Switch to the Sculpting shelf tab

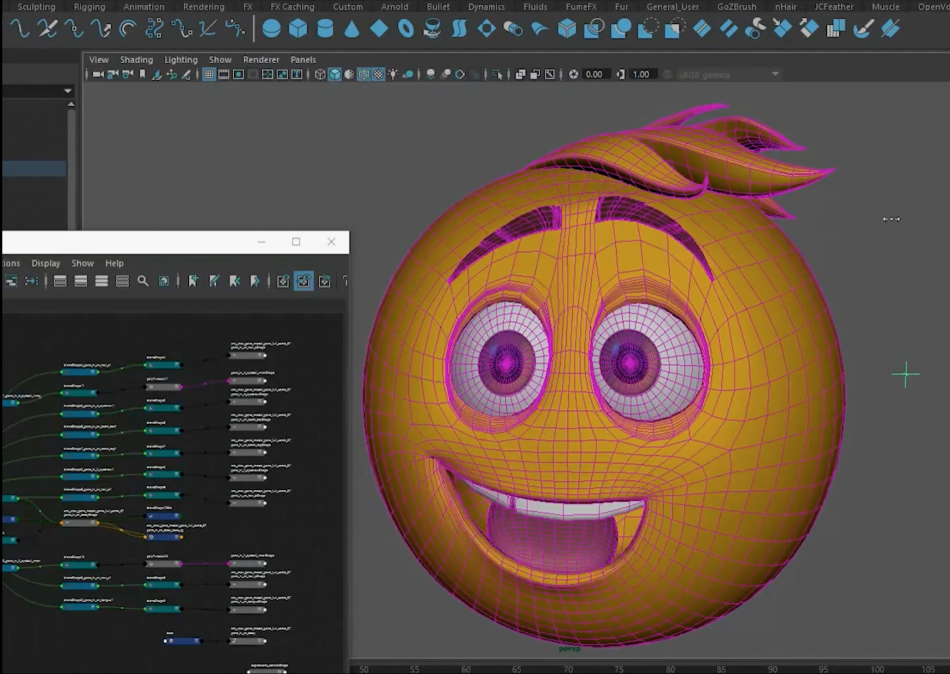(36, 7)
